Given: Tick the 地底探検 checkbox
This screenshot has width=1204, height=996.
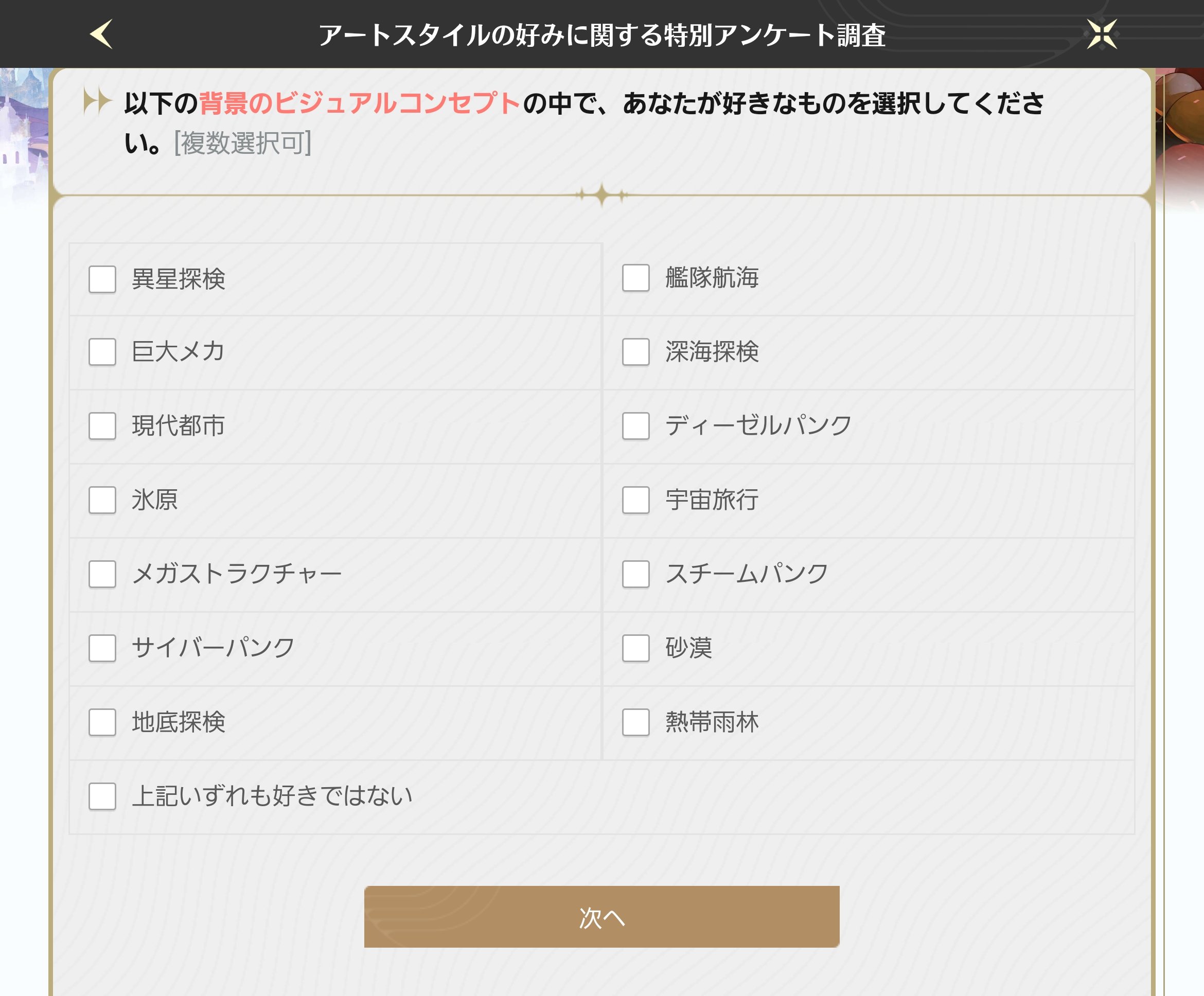Looking at the screenshot, I should (102, 722).
